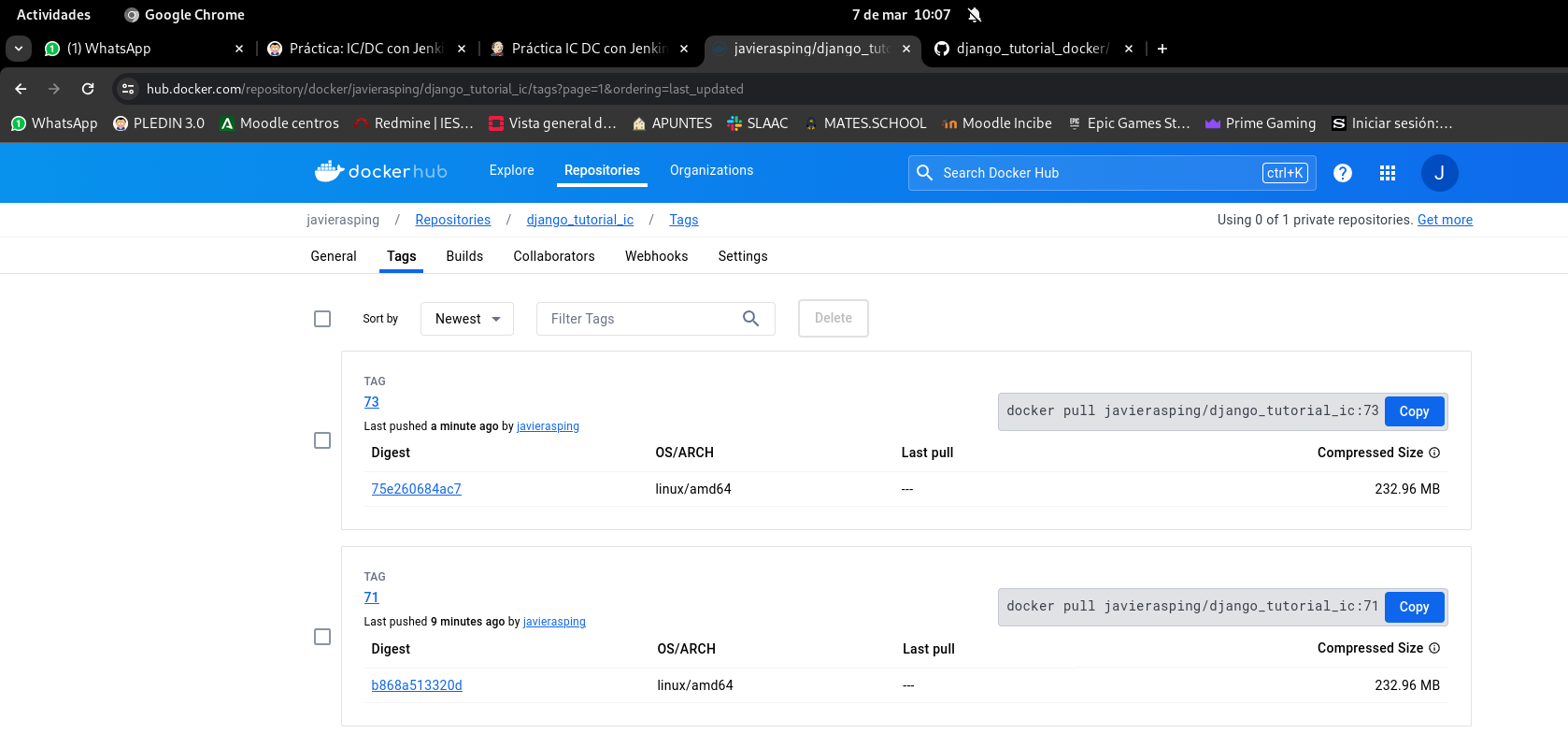Open Organizations in the top navigation

712,170
